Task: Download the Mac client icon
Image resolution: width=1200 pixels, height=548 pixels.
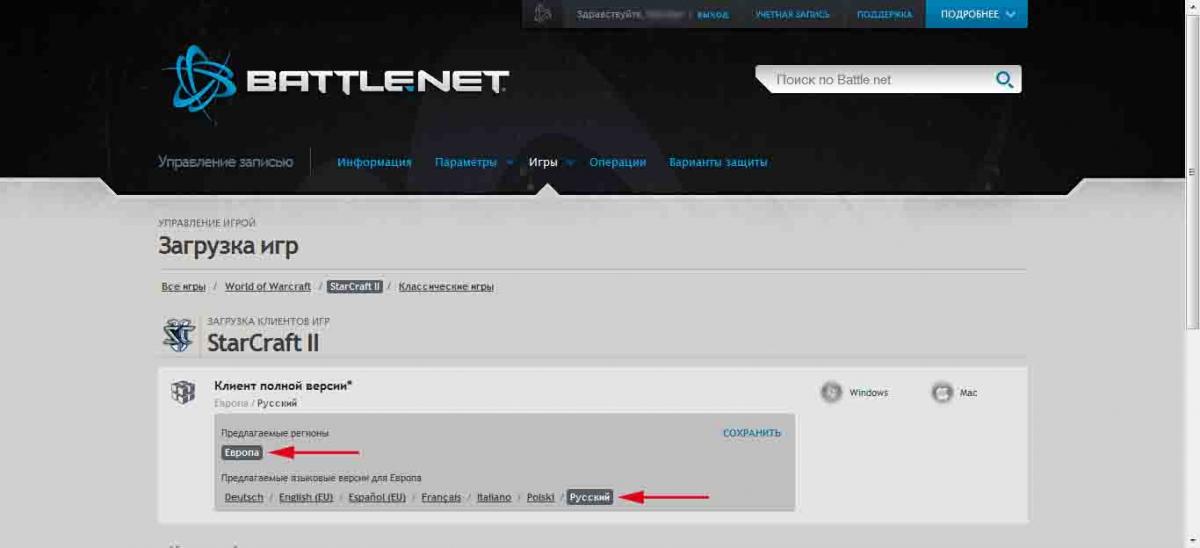Action: [942, 392]
